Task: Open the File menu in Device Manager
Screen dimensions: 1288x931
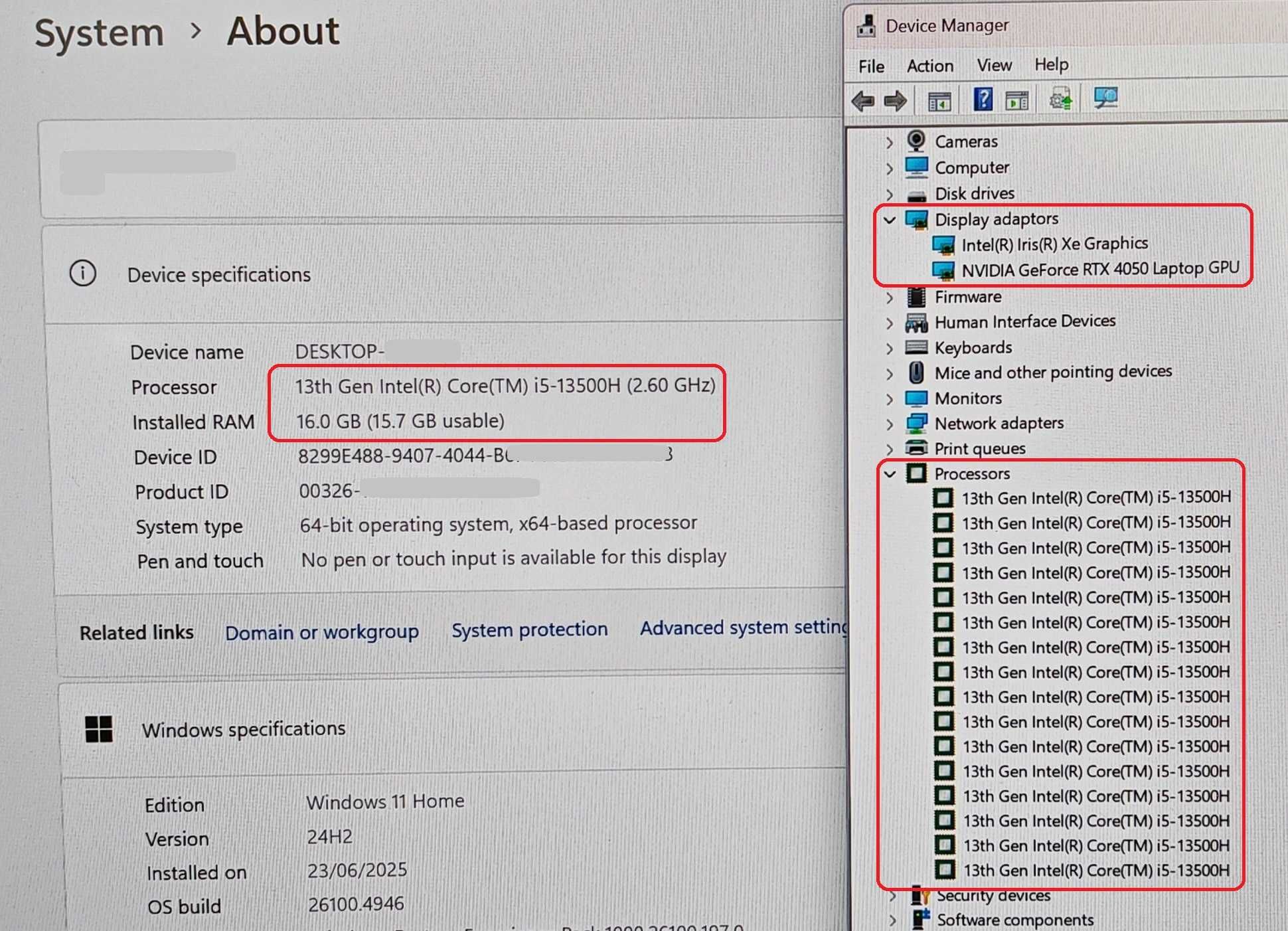Action: (x=871, y=66)
